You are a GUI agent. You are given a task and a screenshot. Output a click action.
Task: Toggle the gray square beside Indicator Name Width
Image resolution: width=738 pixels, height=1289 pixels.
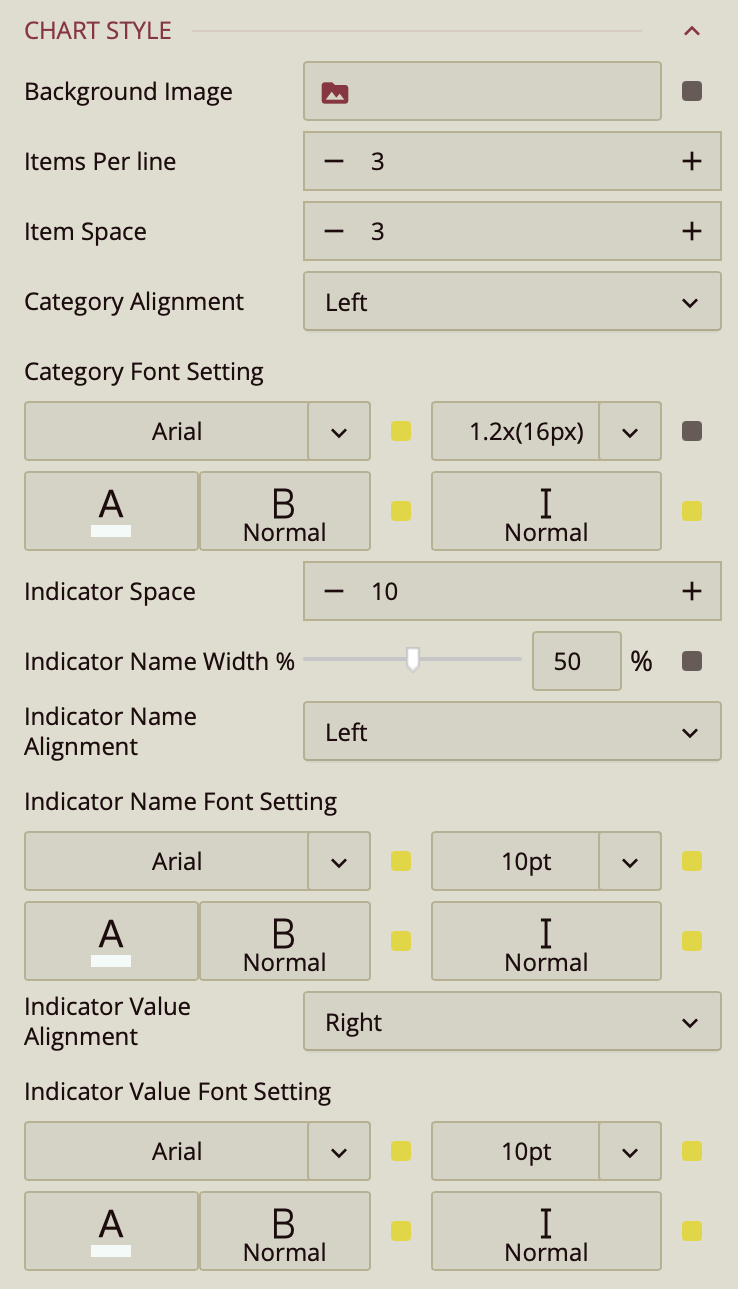pos(691,661)
